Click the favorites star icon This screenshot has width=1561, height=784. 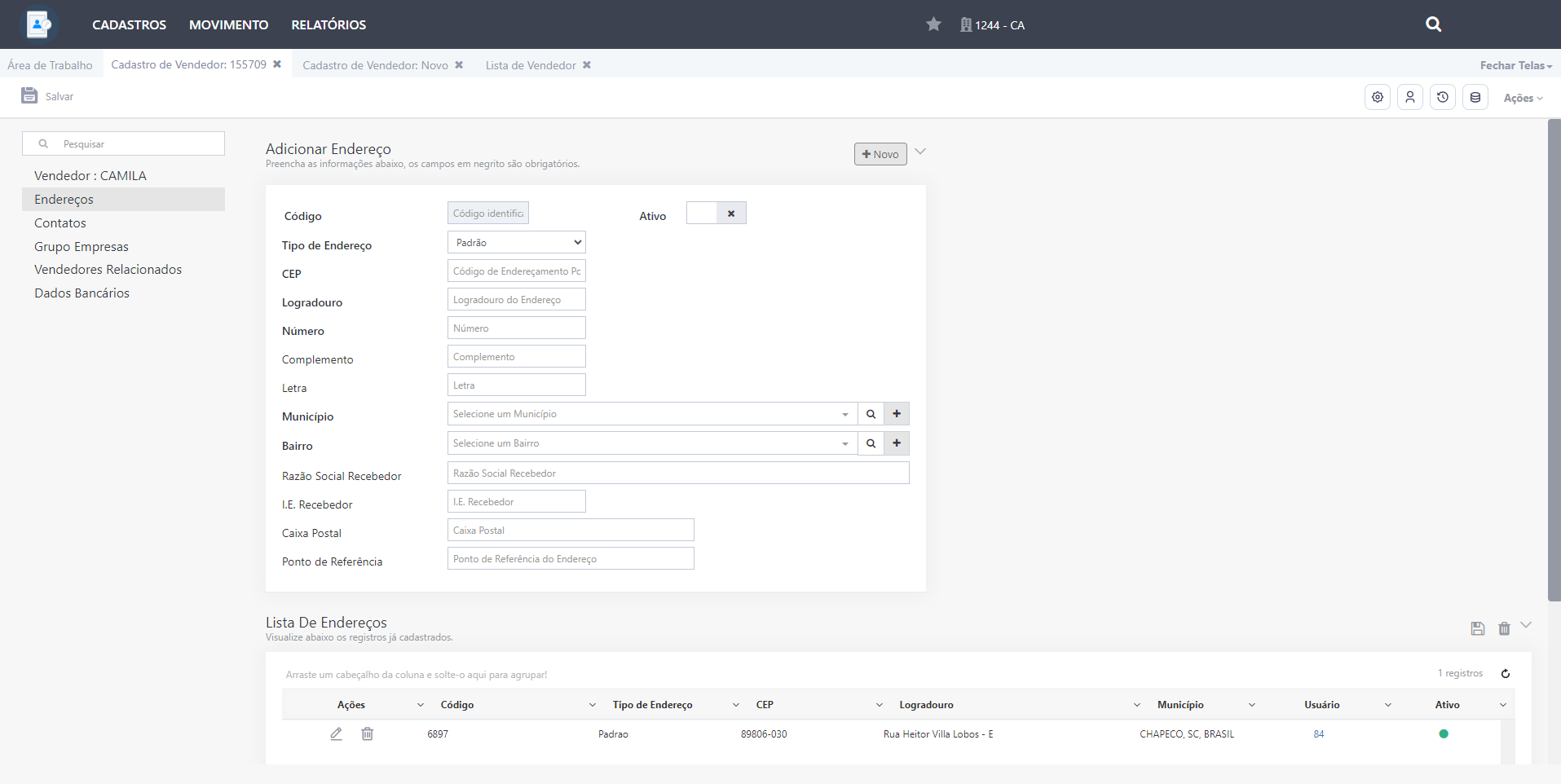933,24
